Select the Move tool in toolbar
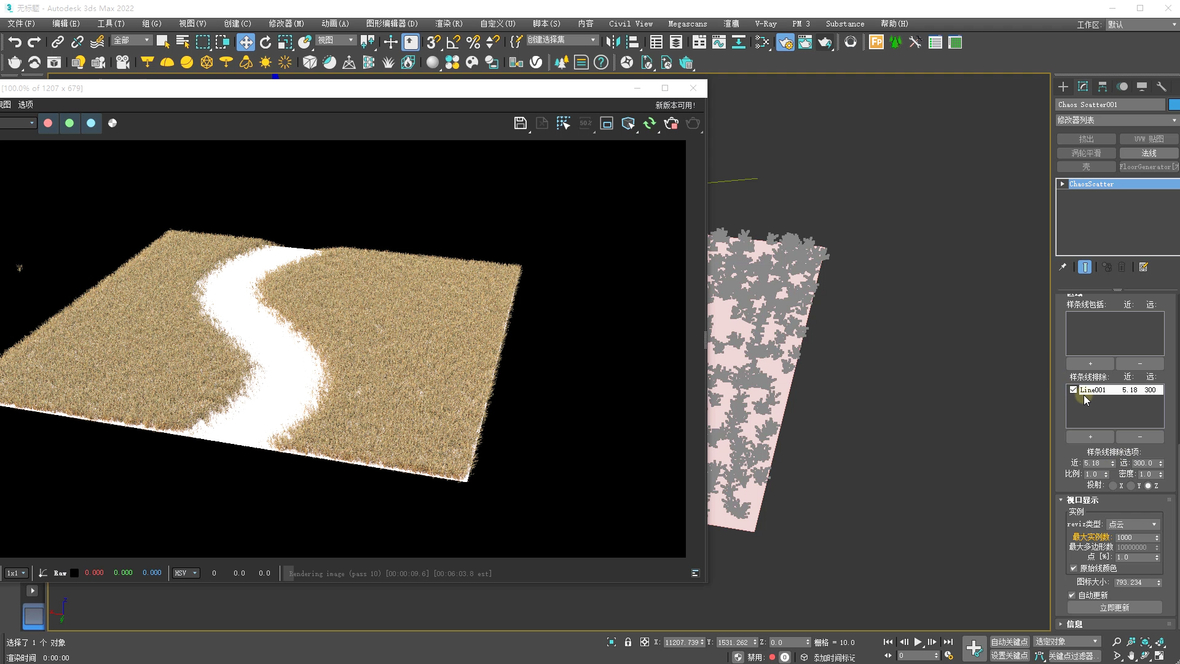 [245, 42]
